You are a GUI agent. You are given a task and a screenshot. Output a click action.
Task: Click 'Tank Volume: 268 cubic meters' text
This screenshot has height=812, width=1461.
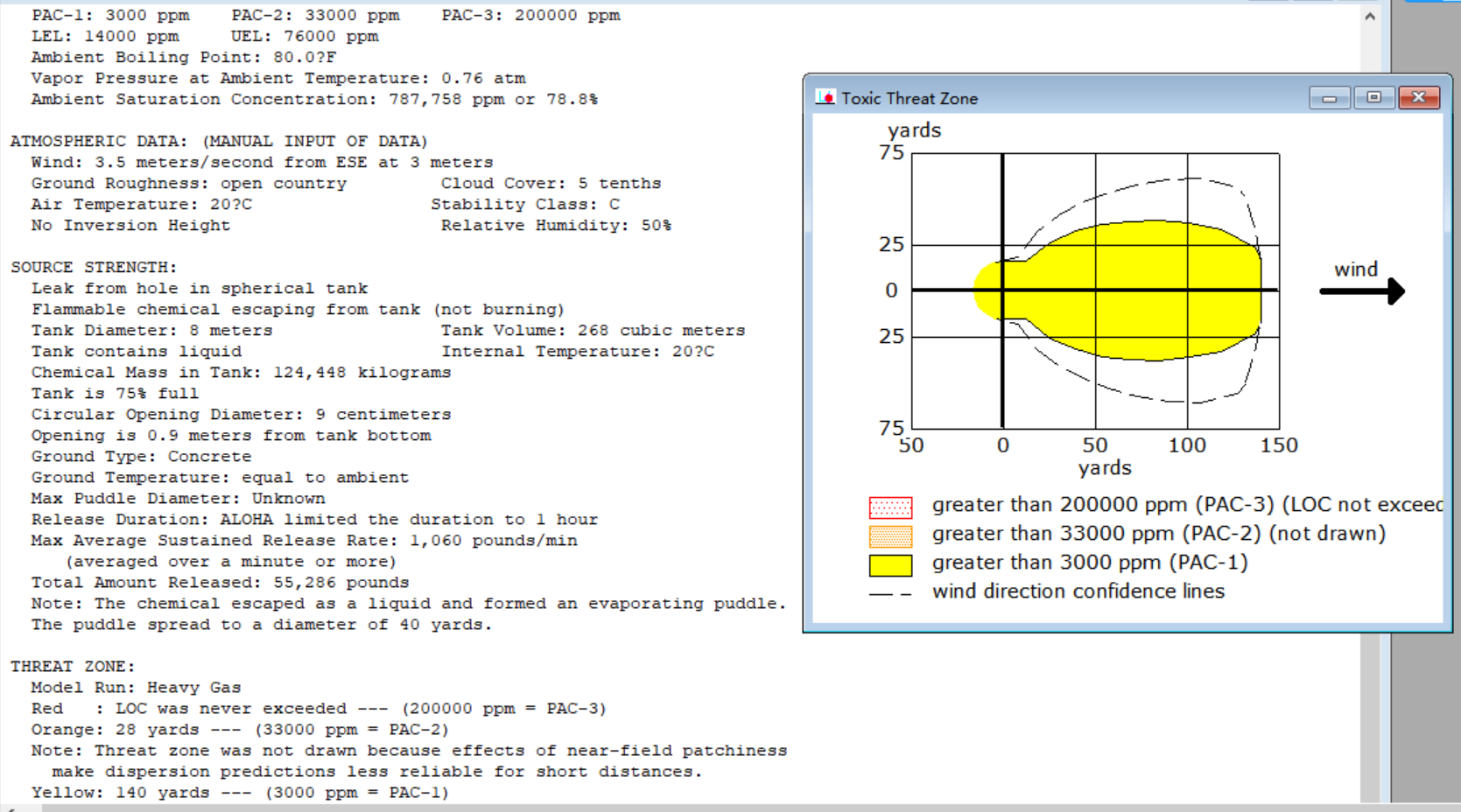(x=594, y=331)
